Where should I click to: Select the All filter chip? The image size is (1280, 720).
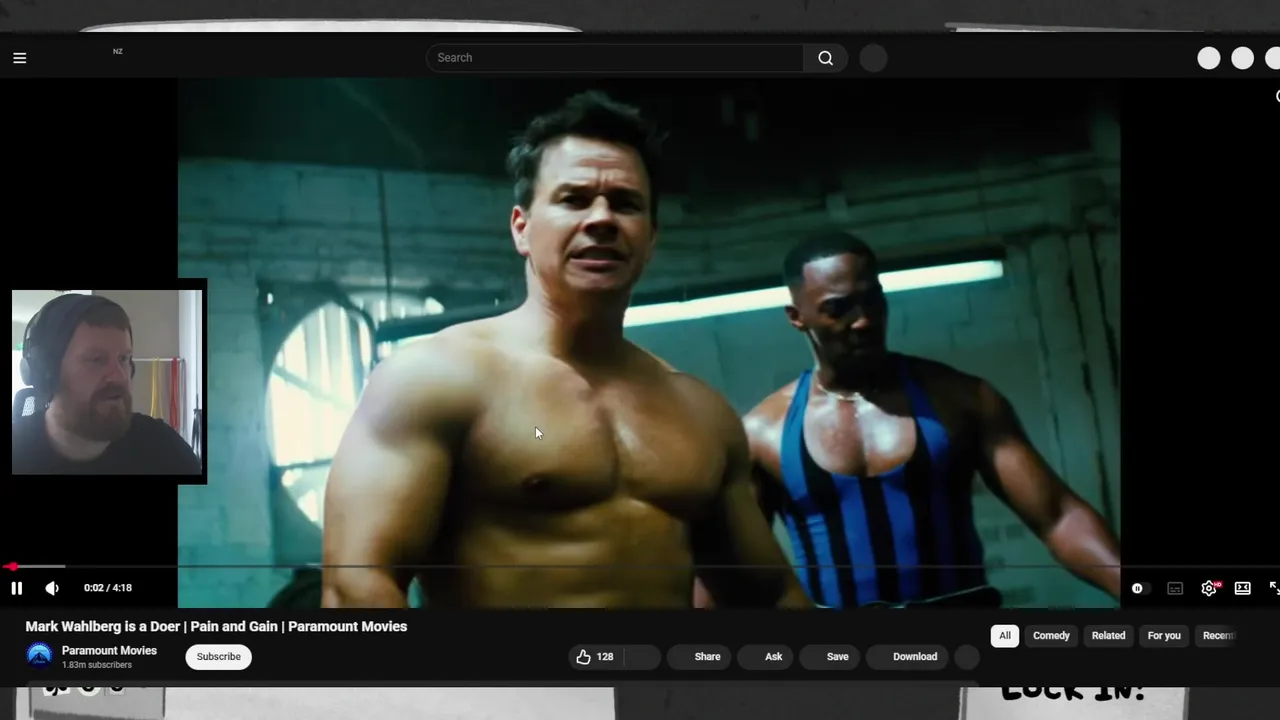point(1005,636)
